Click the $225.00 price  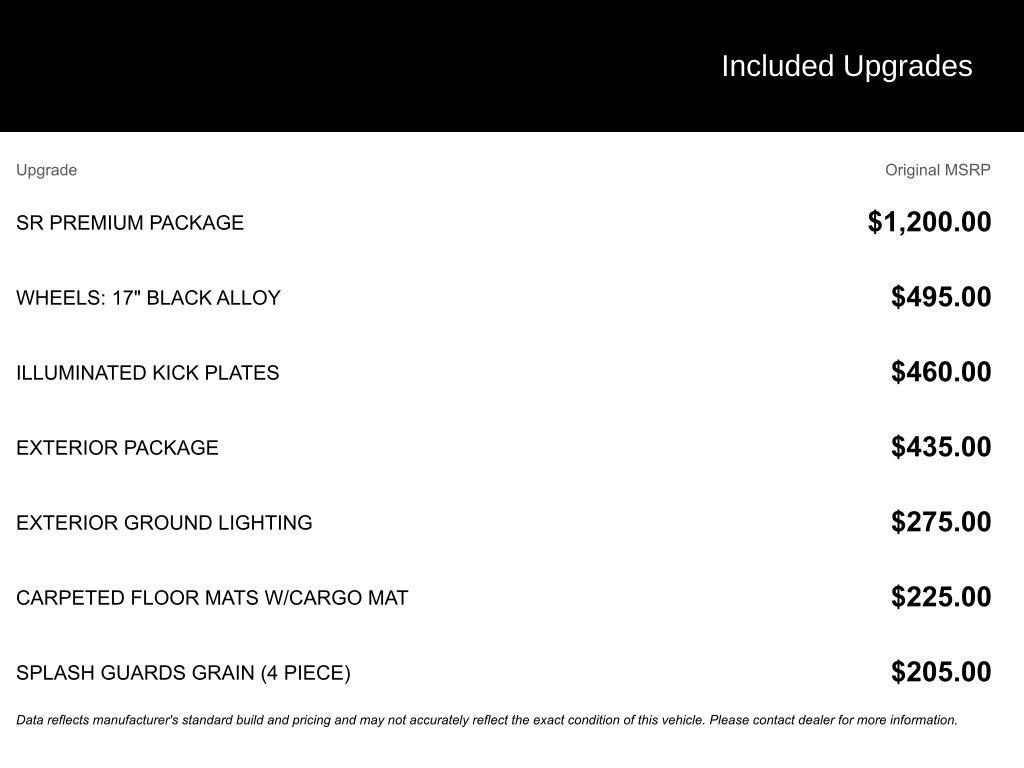coord(940,597)
